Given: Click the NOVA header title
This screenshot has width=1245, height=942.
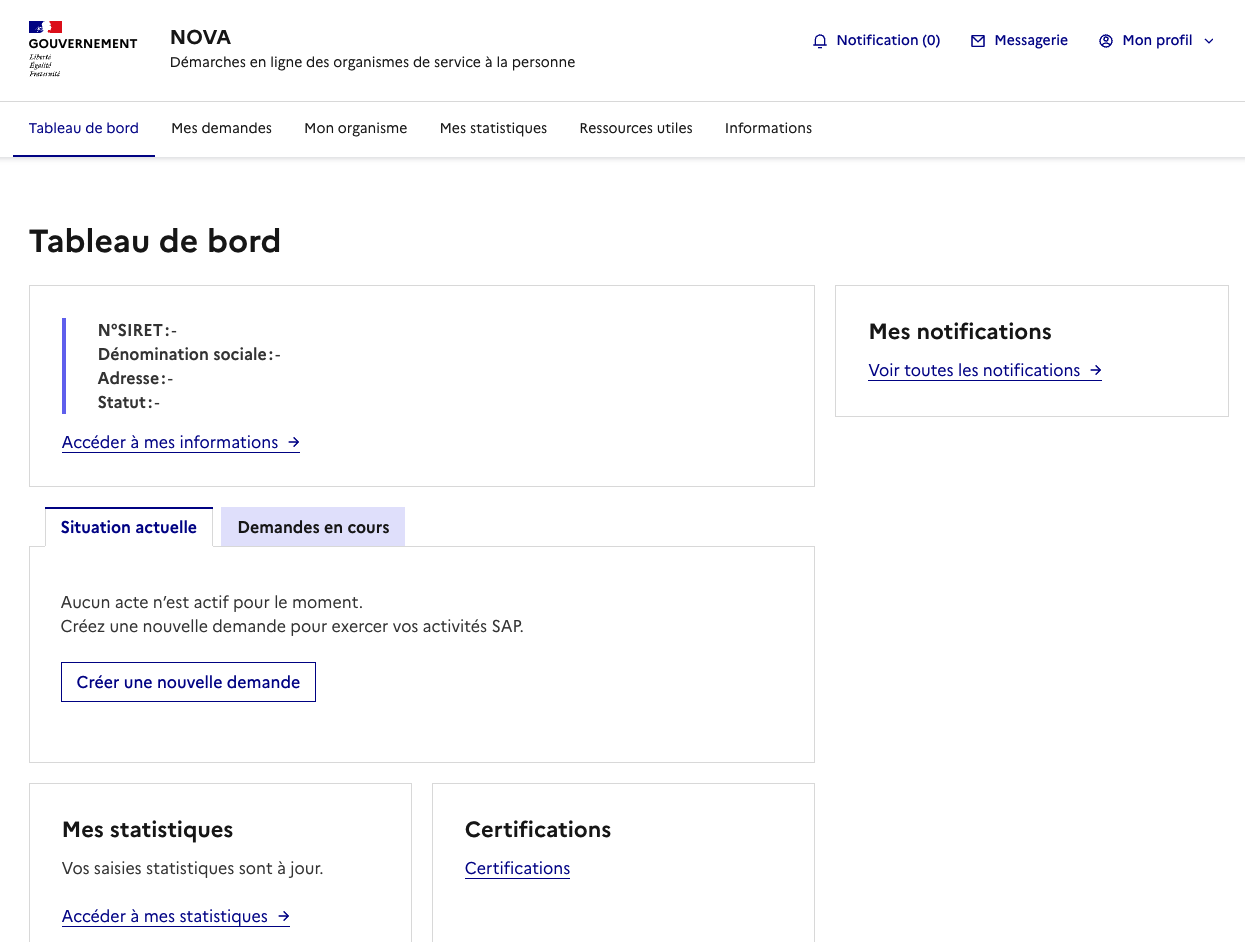Looking at the screenshot, I should click(200, 37).
